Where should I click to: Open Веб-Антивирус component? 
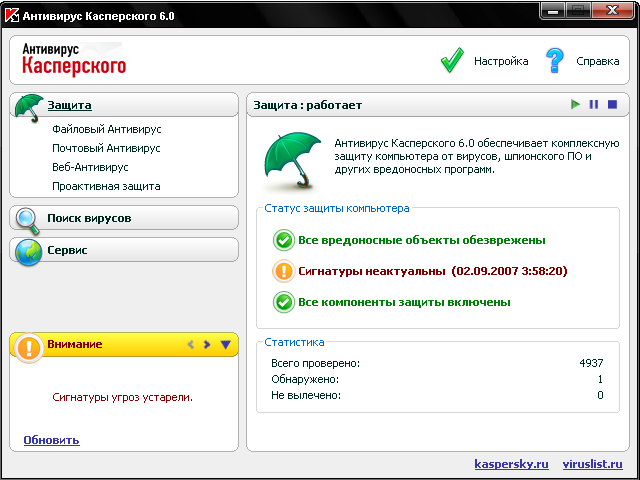tap(90, 167)
